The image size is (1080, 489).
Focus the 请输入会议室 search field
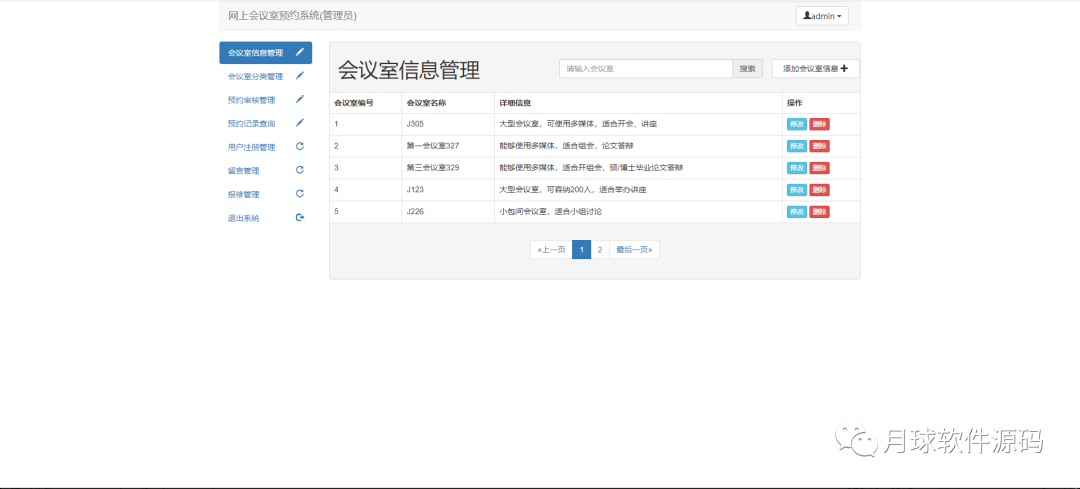(645, 69)
